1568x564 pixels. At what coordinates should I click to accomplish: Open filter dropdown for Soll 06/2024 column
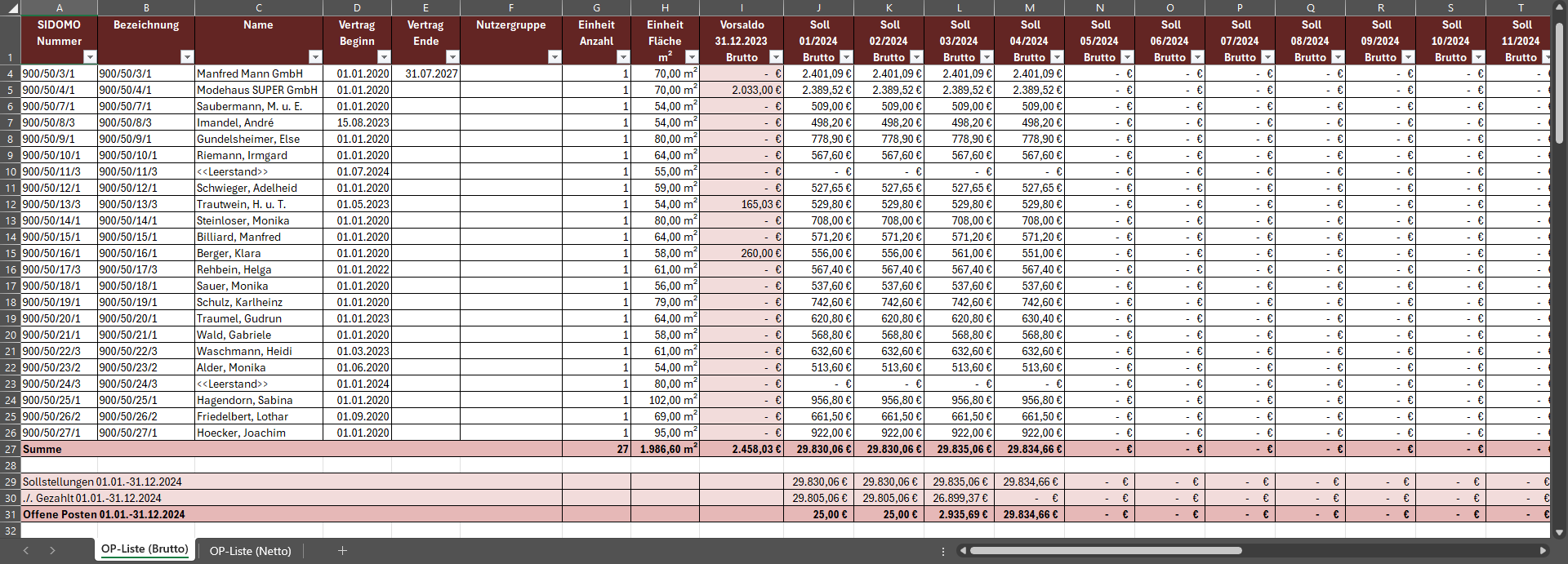pyautogui.click(x=1197, y=57)
